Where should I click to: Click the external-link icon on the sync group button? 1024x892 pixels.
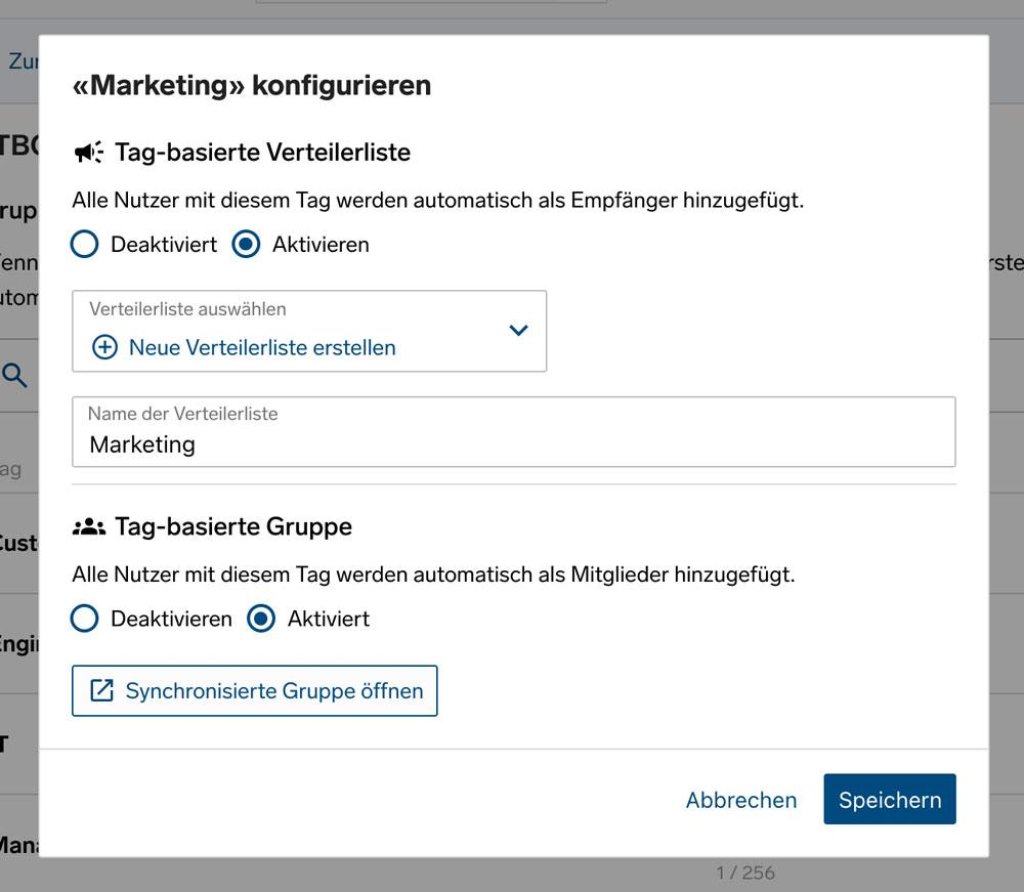pos(102,691)
